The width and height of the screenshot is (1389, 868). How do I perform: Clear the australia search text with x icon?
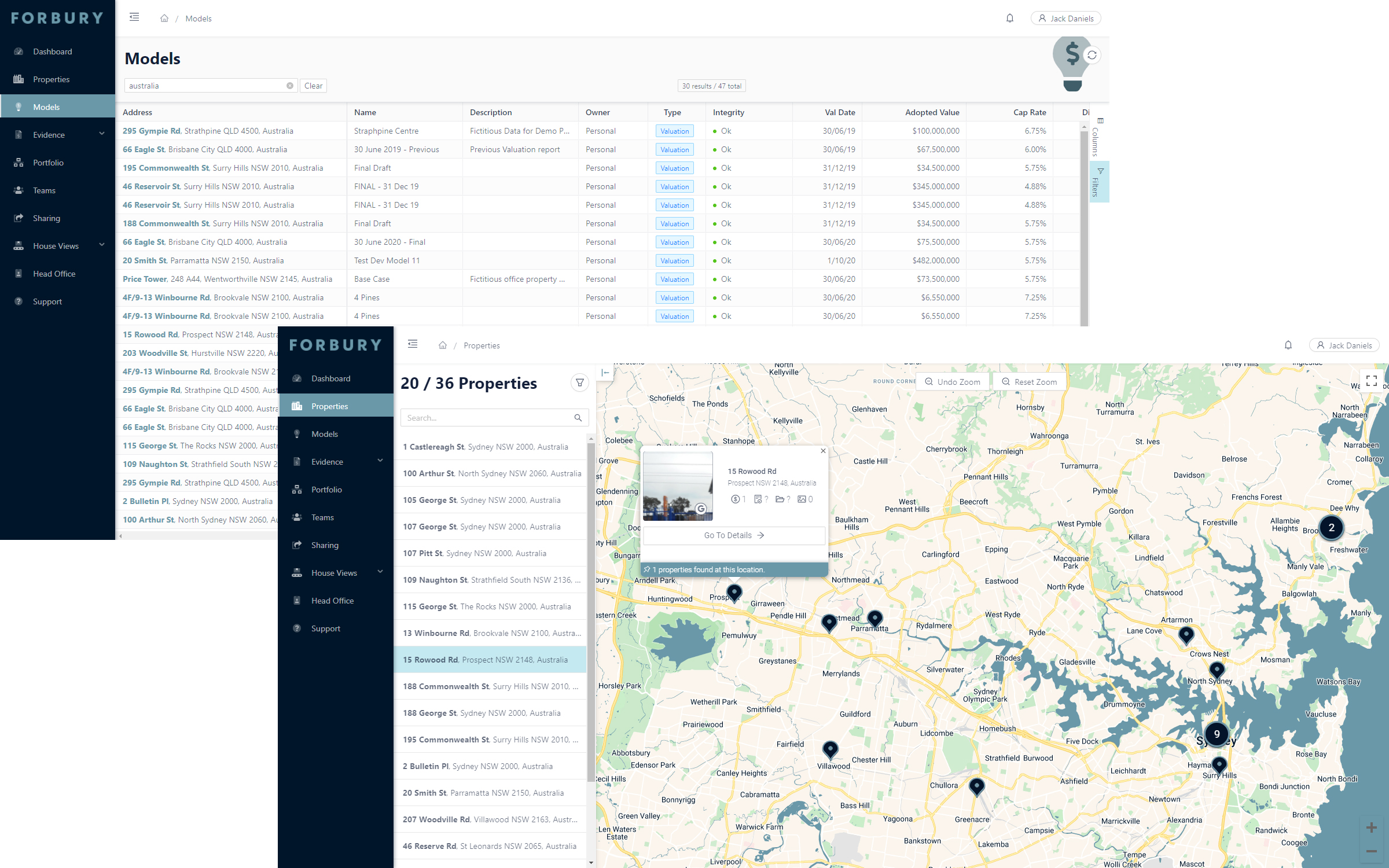290,86
